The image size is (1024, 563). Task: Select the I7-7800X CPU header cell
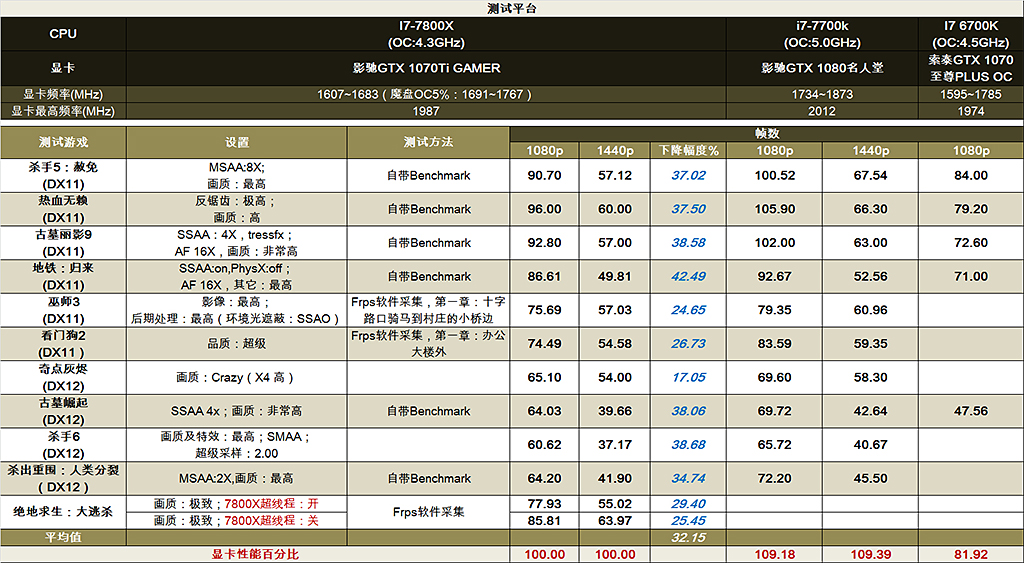426,34
